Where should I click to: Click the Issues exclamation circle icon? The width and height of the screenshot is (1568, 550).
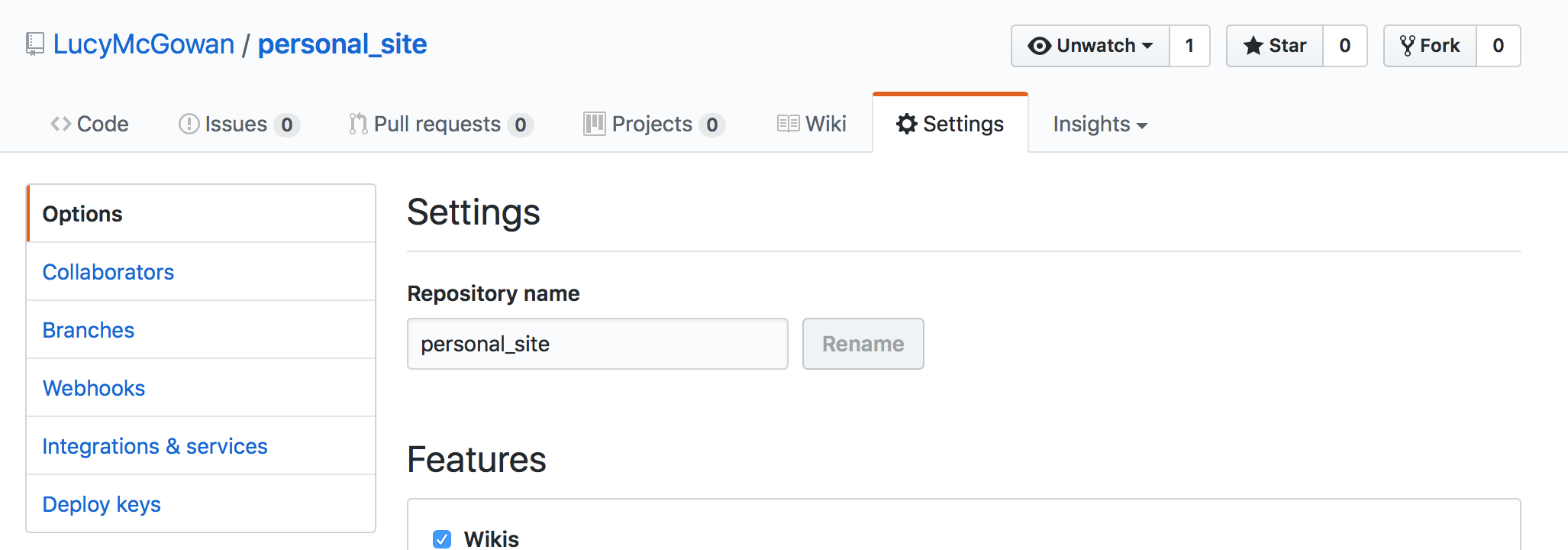189,124
